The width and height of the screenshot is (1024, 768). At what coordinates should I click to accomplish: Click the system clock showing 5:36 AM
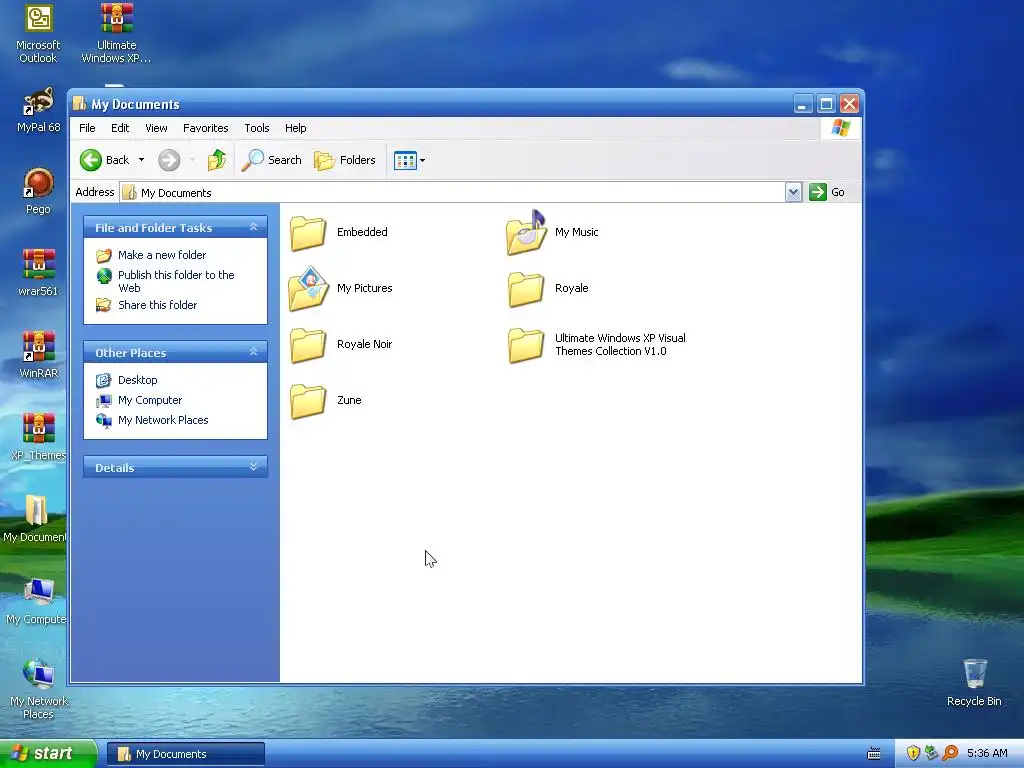(x=987, y=754)
